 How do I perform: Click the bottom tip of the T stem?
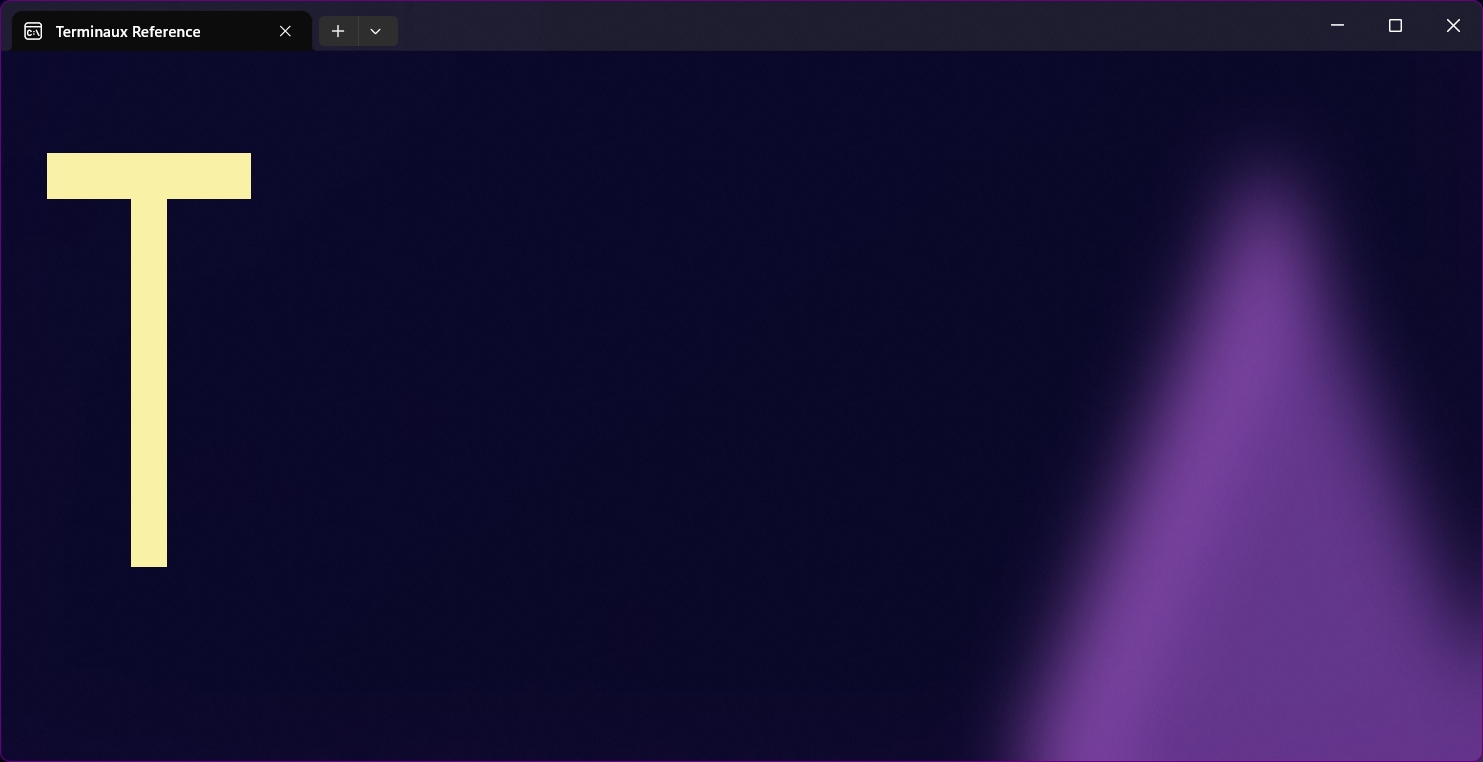point(149,558)
